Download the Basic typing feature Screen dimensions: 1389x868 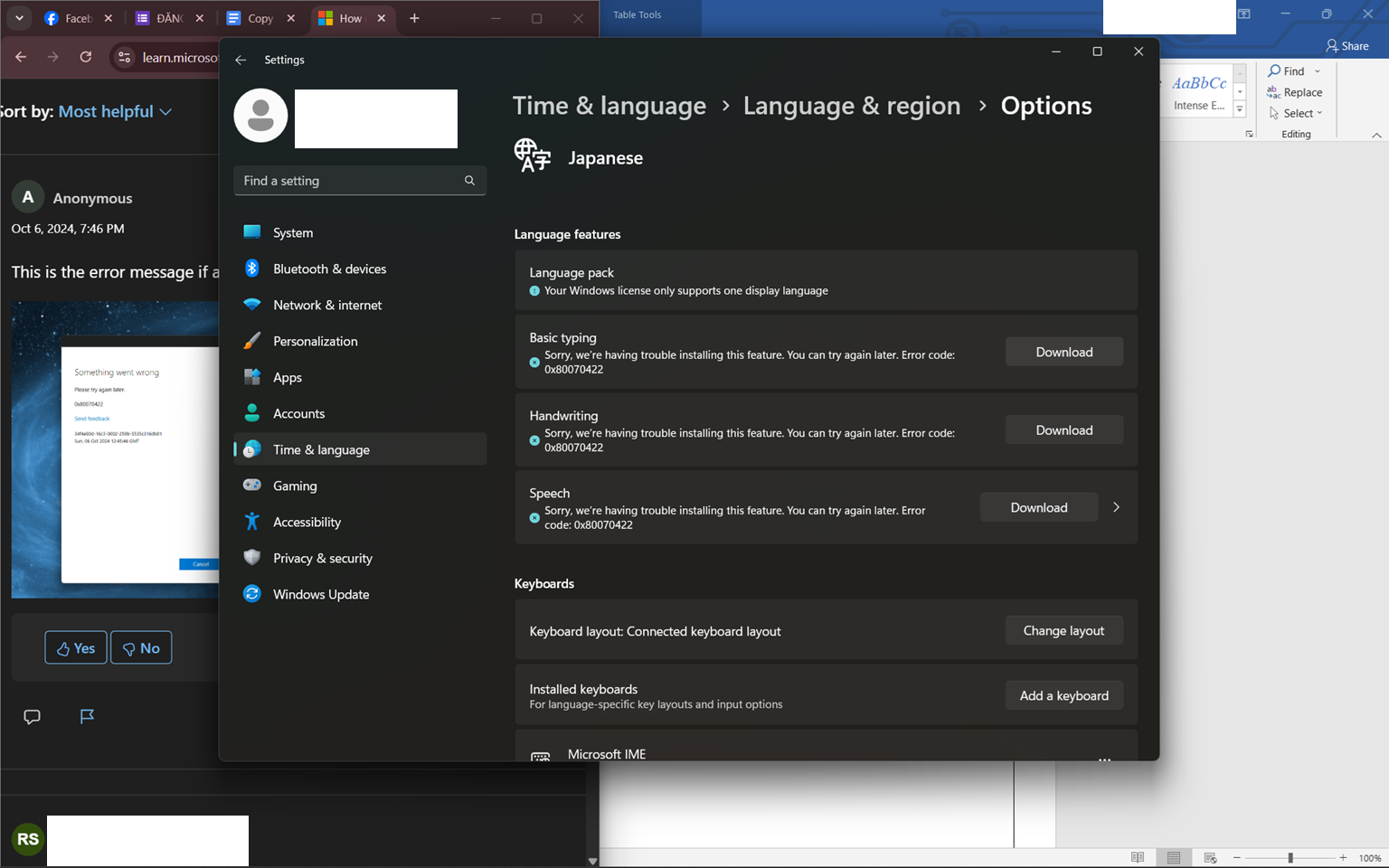point(1064,352)
